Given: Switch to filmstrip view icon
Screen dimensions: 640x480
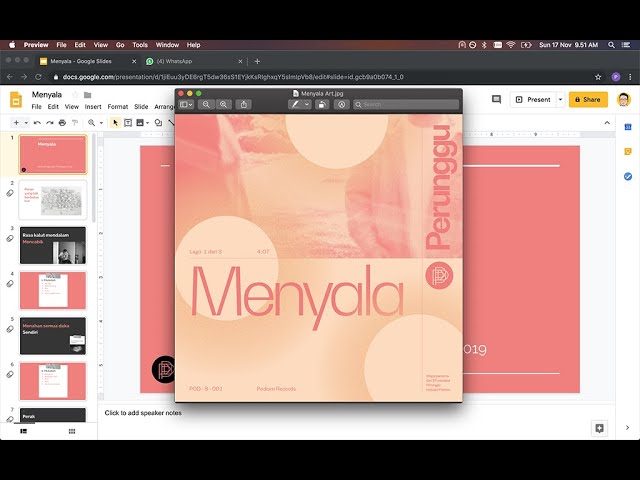Looking at the screenshot, I should click(x=24, y=431).
